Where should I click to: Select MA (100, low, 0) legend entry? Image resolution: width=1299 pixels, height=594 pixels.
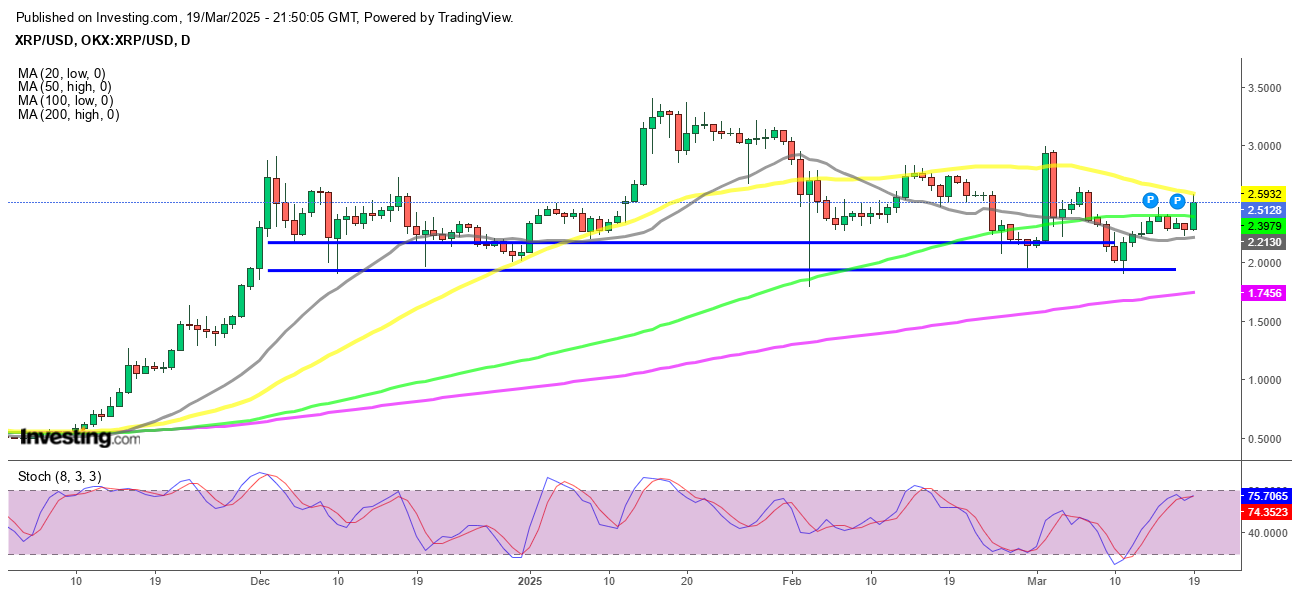tap(65, 101)
